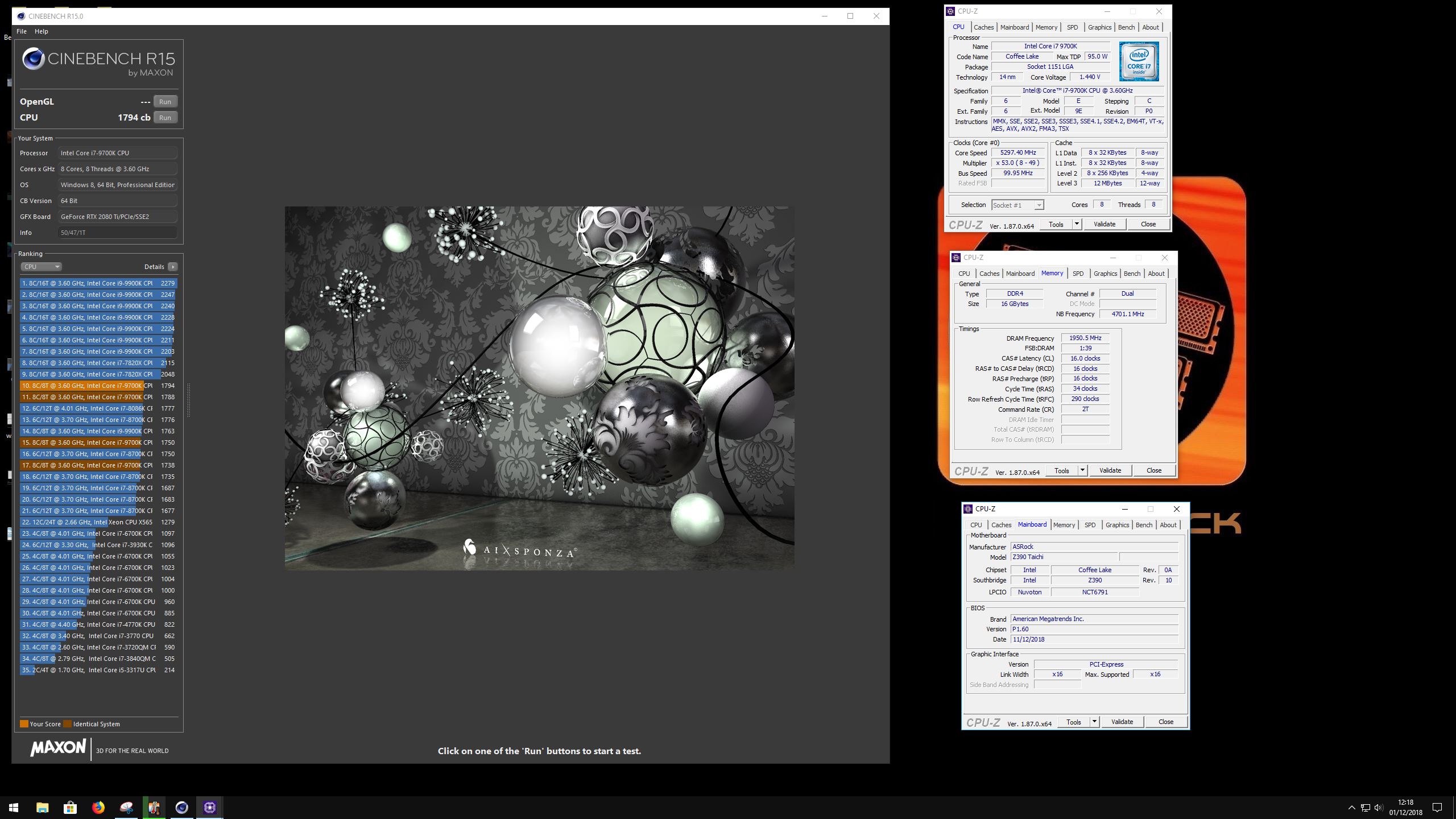The width and height of the screenshot is (1456, 819).
Task: Click Validate in the CPU-Z Mainboard window
Action: [x=1122, y=722]
